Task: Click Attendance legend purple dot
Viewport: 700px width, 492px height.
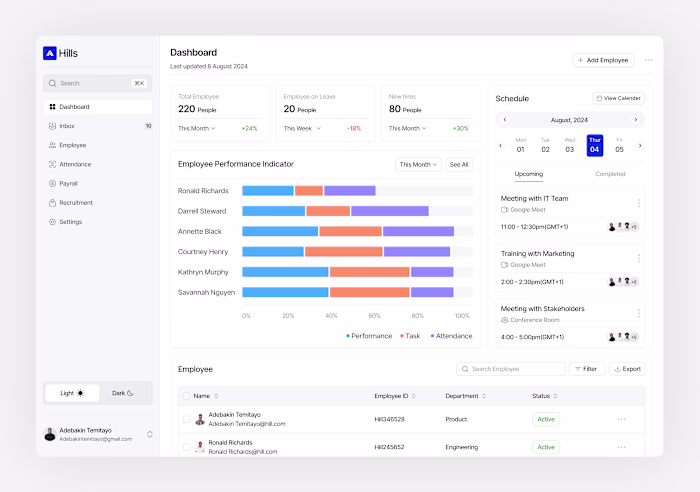Action: tap(432, 336)
